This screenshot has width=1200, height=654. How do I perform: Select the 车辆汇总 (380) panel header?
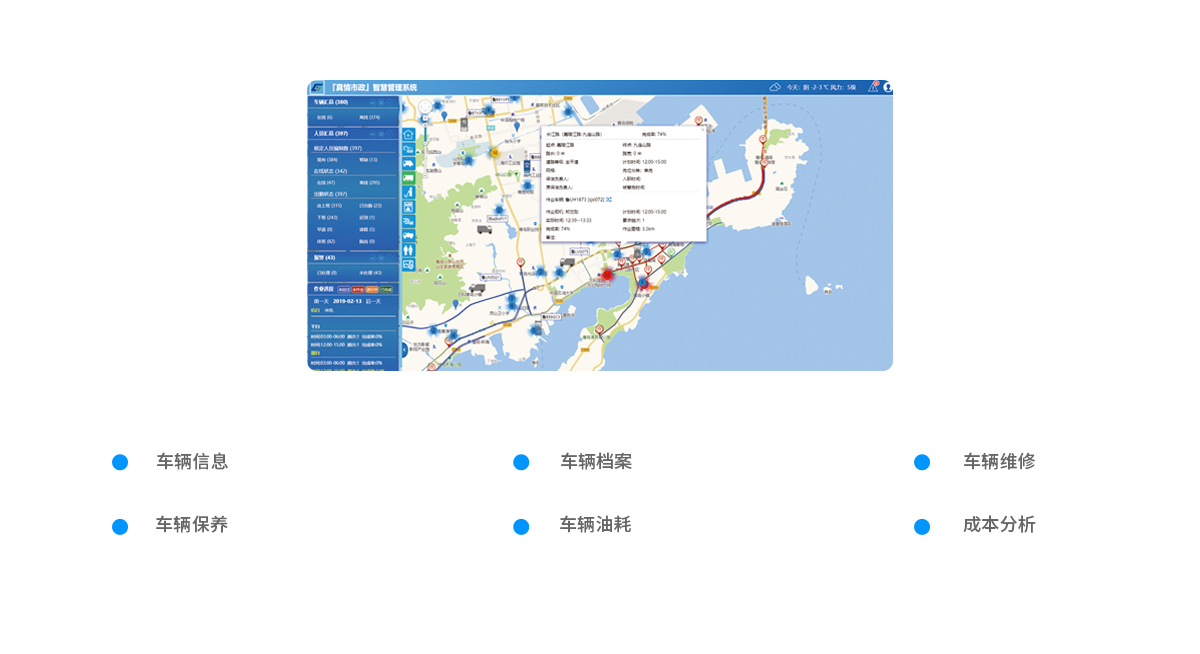353,102
